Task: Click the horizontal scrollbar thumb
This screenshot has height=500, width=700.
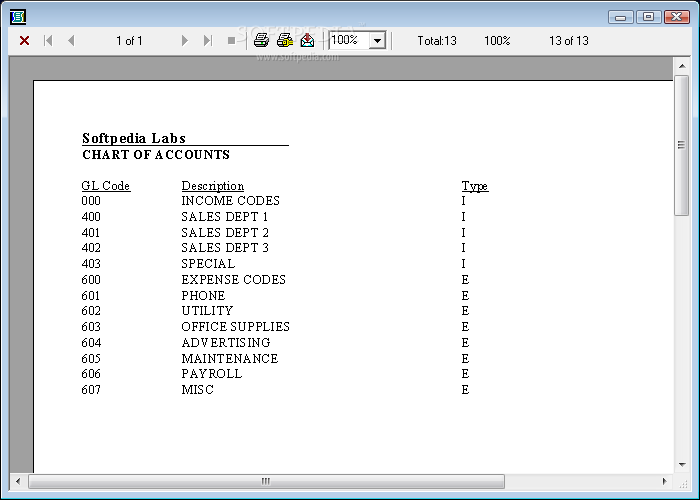Action: (x=266, y=482)
